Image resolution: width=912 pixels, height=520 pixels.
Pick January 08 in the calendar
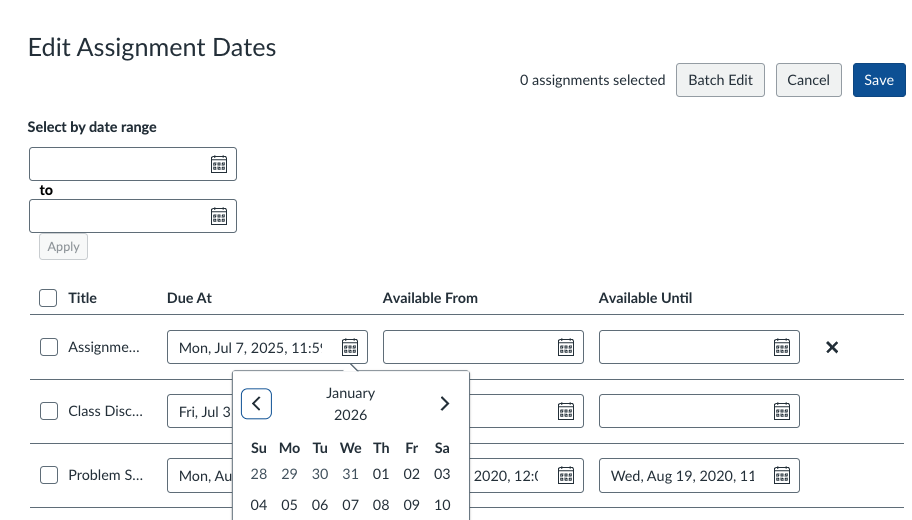[x=381, y=505]
